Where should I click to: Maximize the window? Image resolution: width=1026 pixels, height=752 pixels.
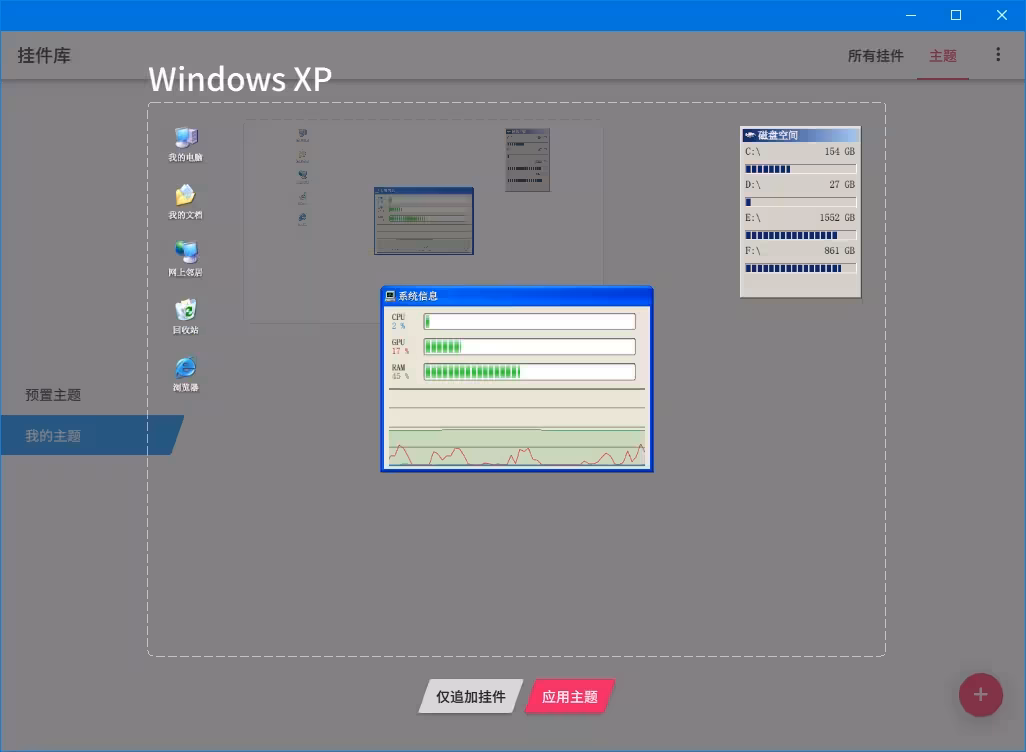[x=956, y=15]
